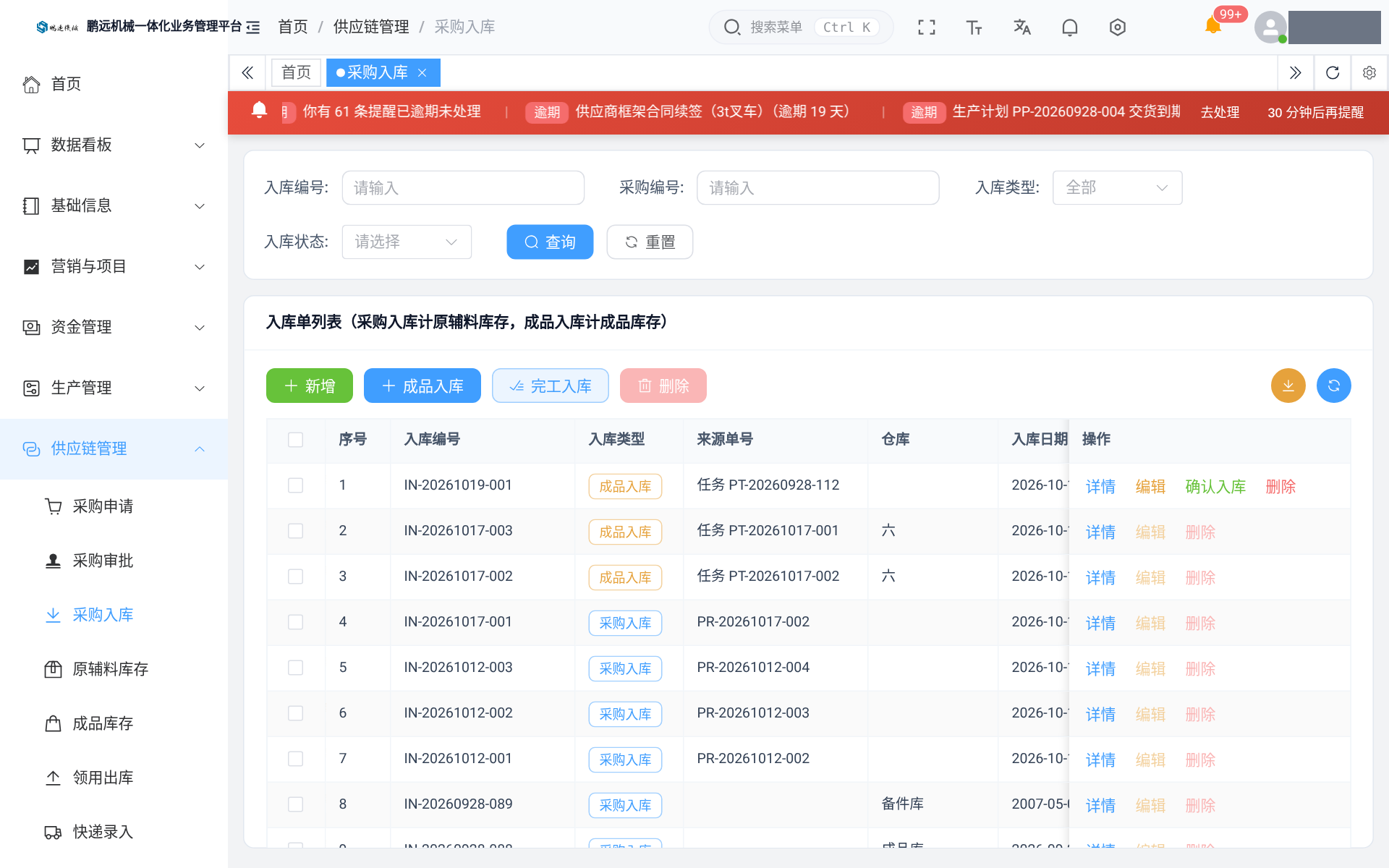1389x868 pixels.
Task: Expand the 基础信息 sidebar menu
Action: 114,205
